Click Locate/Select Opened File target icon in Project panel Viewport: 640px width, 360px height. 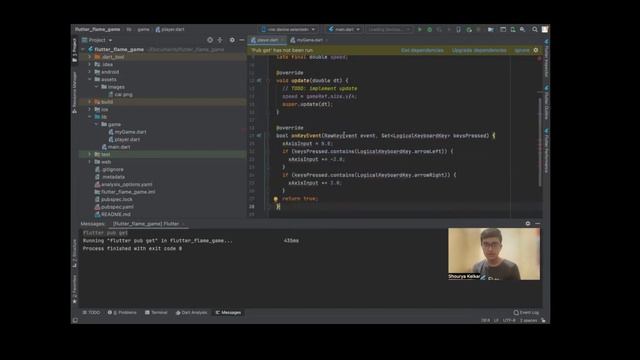point(210,40)
